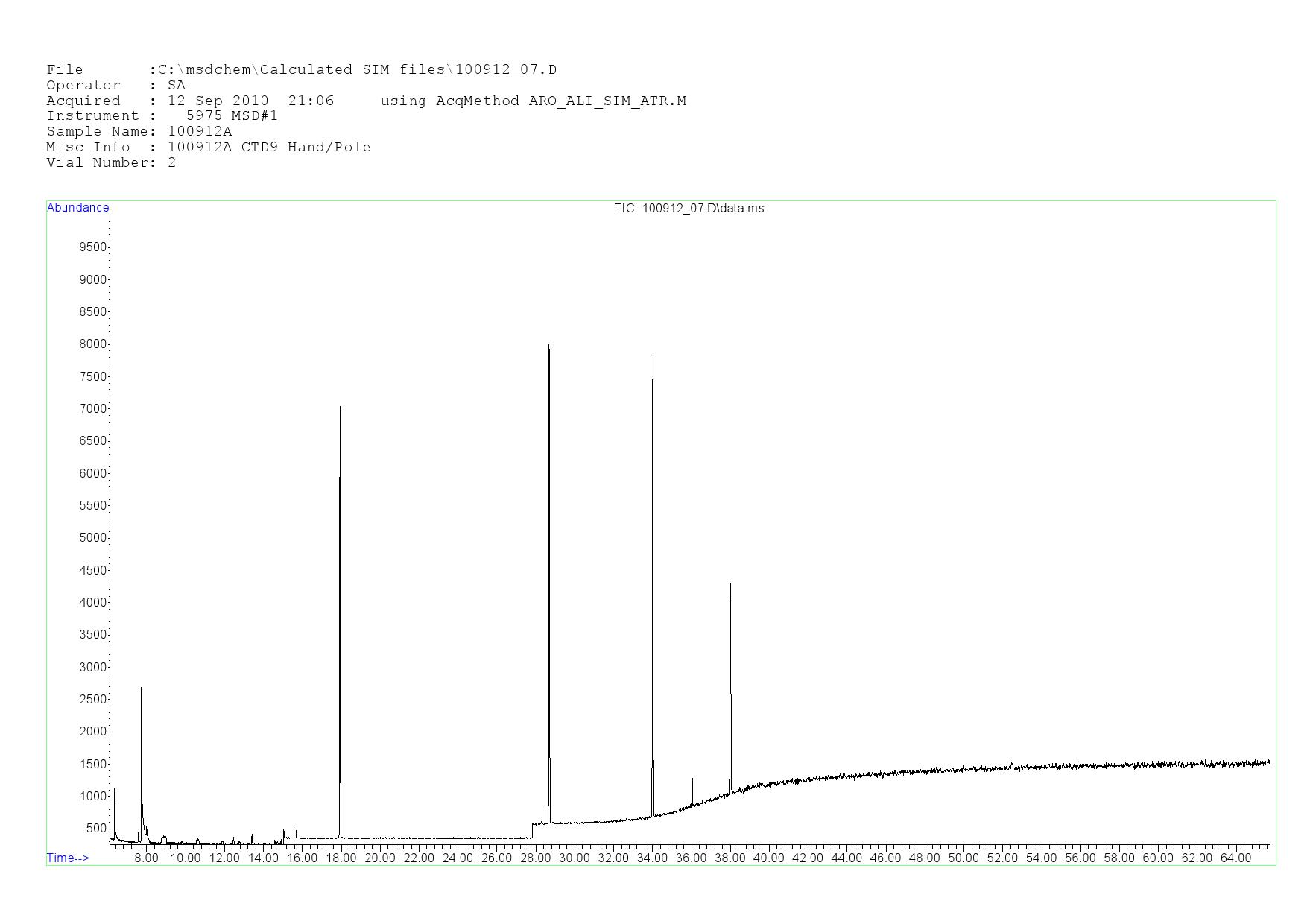Click the 64.00 time axis label
The height and width of the screenshot is (924, 1307).
(1235, 858)
